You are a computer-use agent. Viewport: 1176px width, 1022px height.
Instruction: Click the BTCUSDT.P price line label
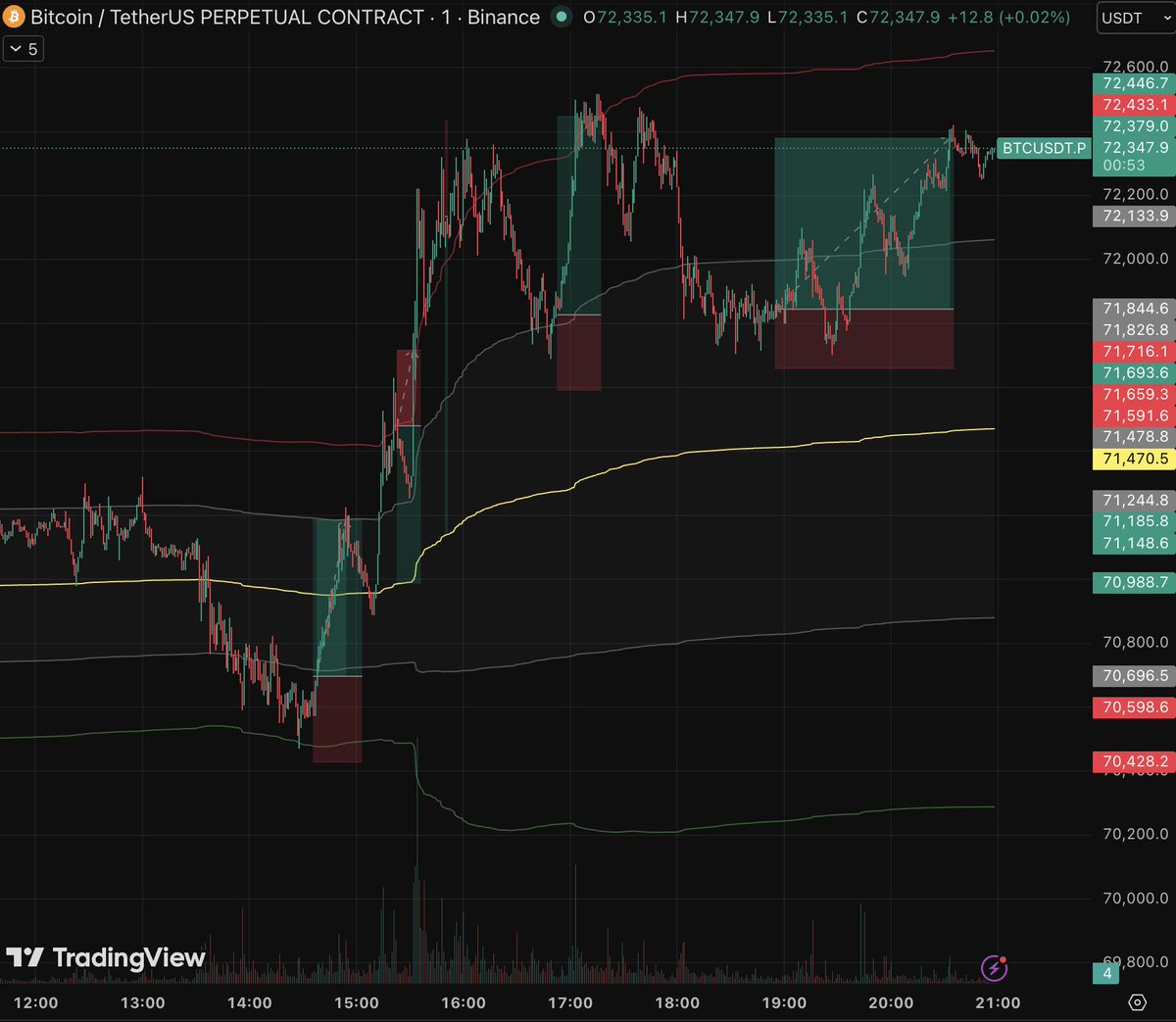(1044, 148)
